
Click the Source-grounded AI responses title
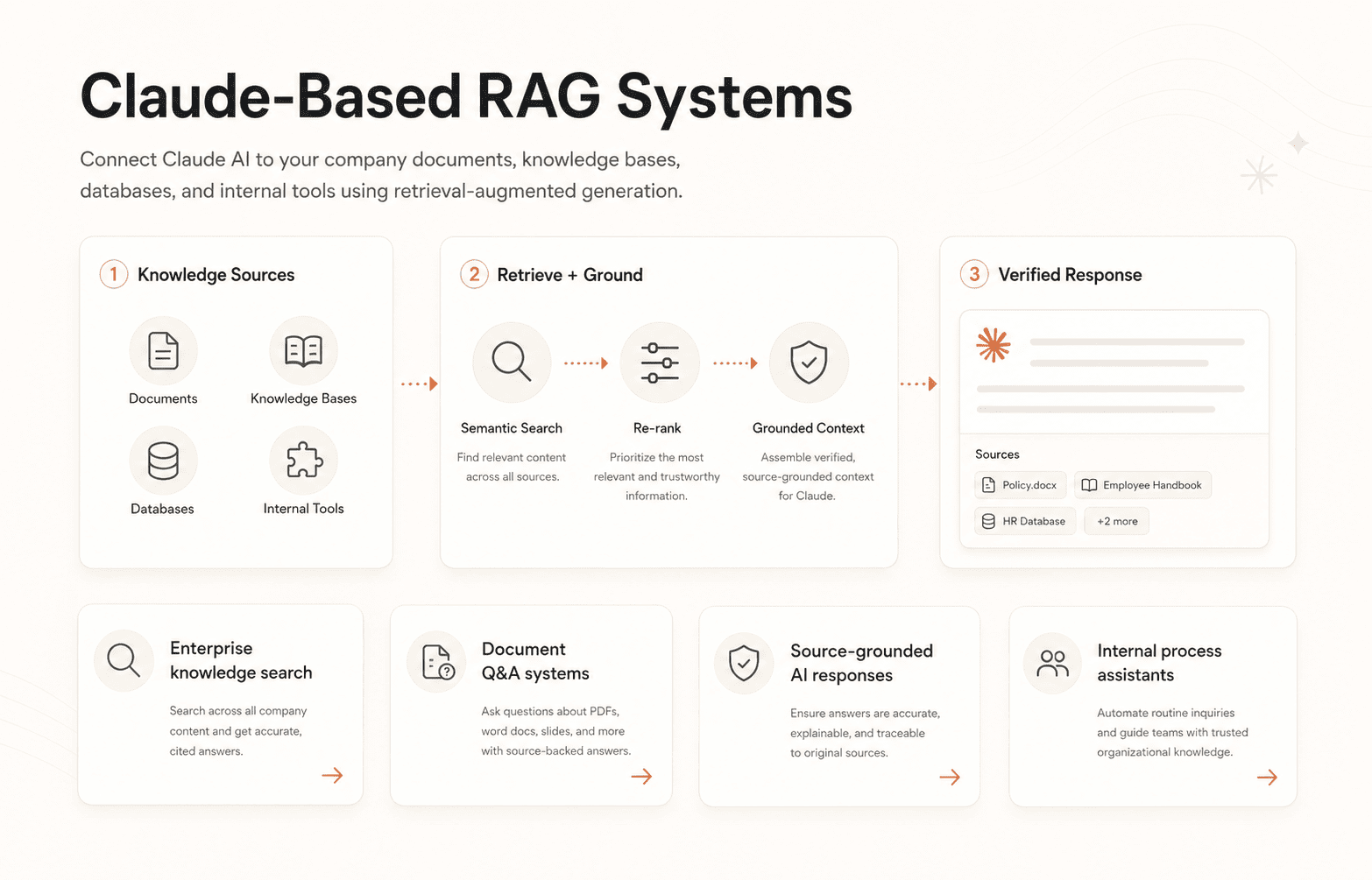point(861,663)
